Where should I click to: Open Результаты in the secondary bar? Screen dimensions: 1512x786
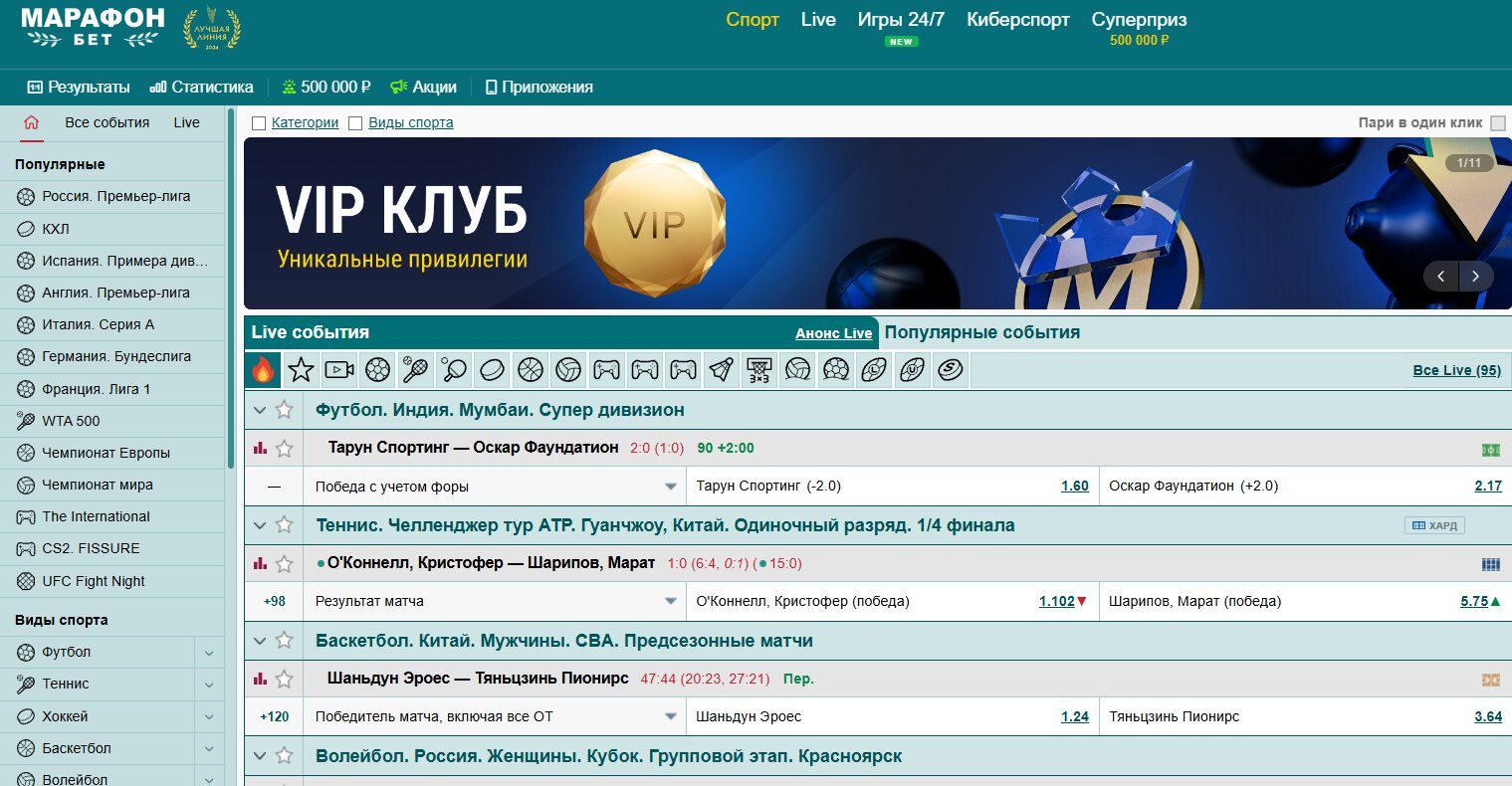coord(79,87)
